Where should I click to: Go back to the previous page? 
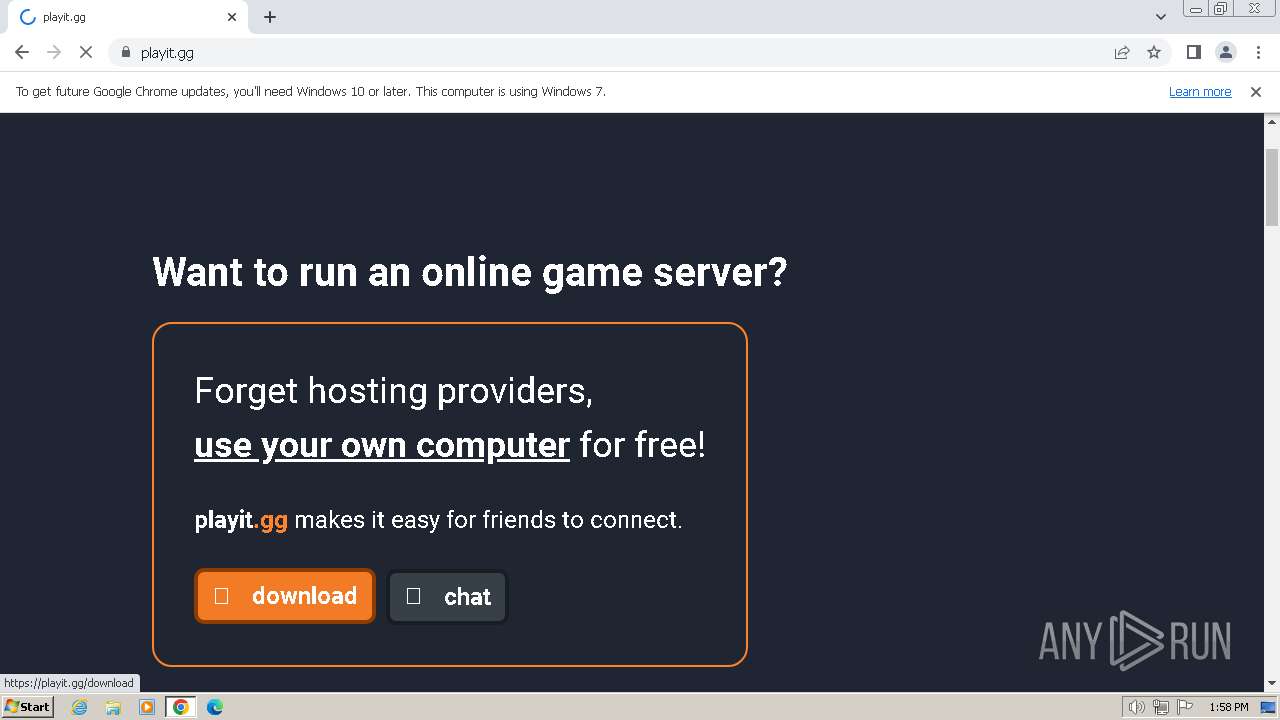tap(22, 52)
